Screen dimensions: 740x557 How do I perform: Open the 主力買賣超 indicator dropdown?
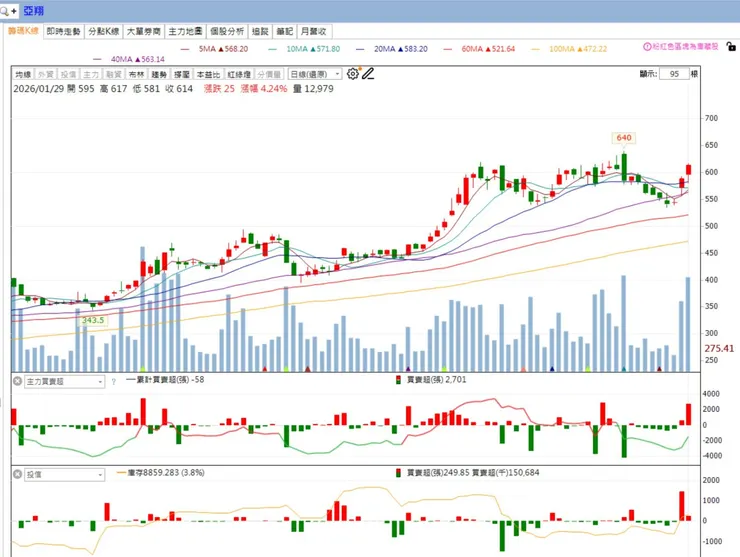pyautogui.click(x=64, y=381)
